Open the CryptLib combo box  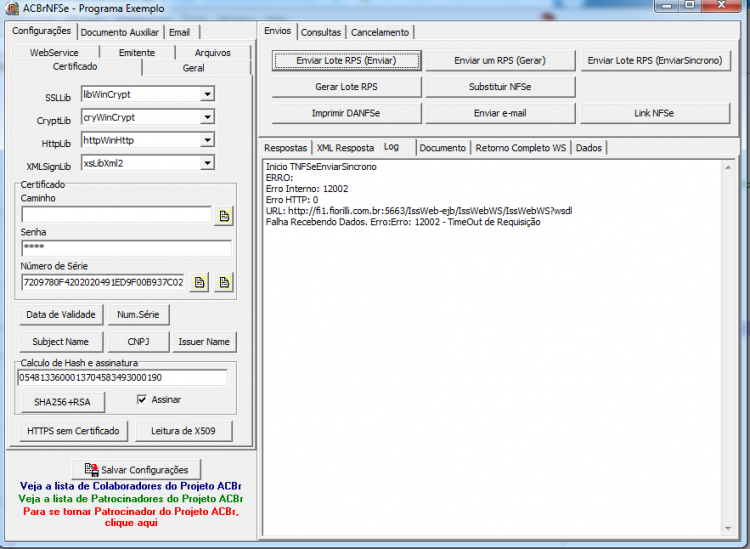(207, 117)
